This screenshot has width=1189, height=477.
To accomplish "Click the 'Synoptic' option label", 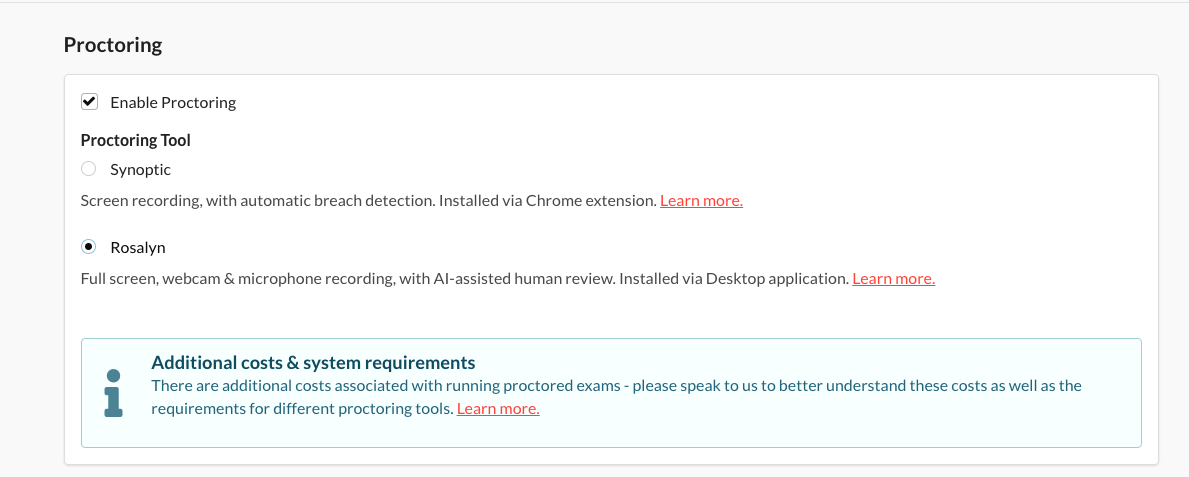I will click(x=140, y=170).
